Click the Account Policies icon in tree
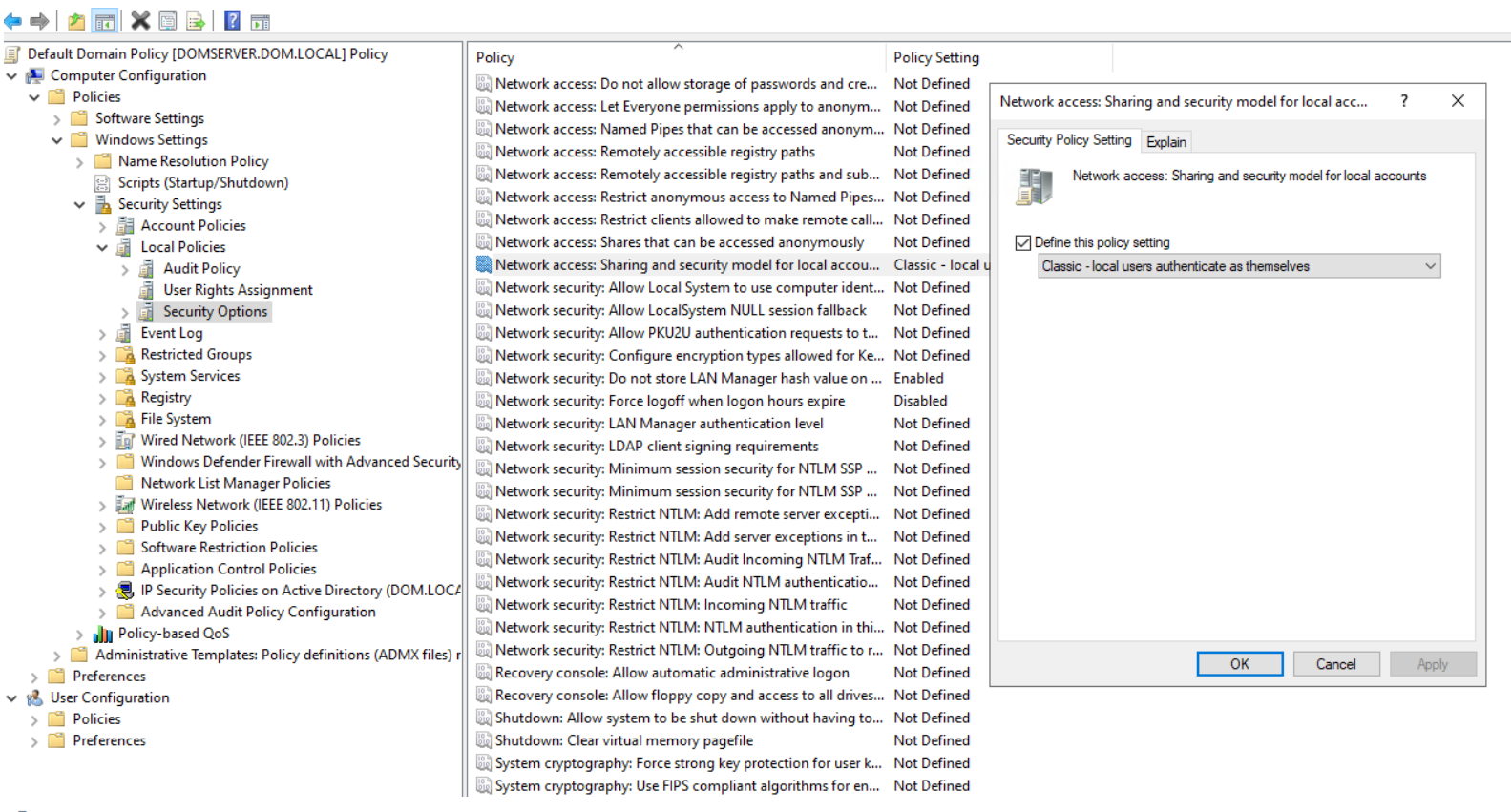 [125, 225]
